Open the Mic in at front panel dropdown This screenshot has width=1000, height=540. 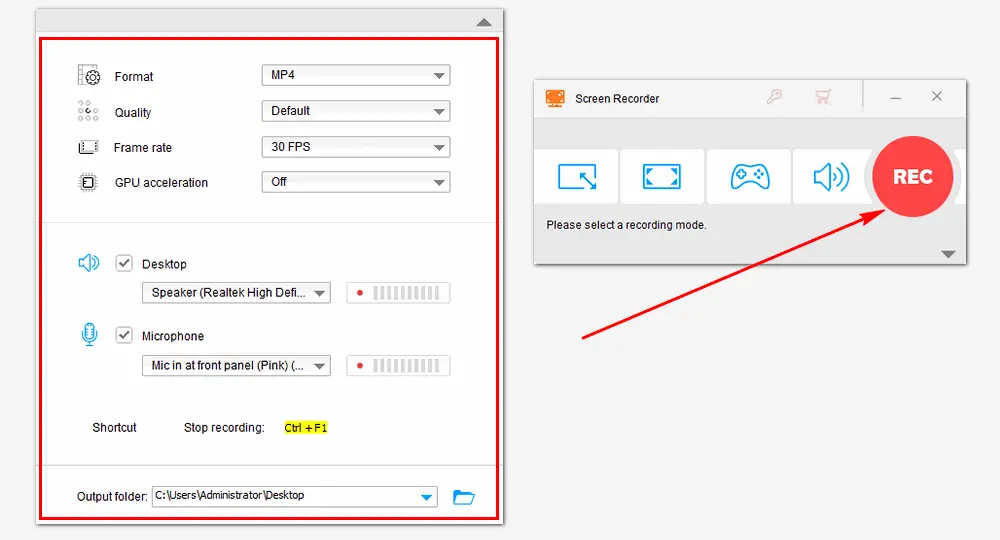(x=236, y=365)
